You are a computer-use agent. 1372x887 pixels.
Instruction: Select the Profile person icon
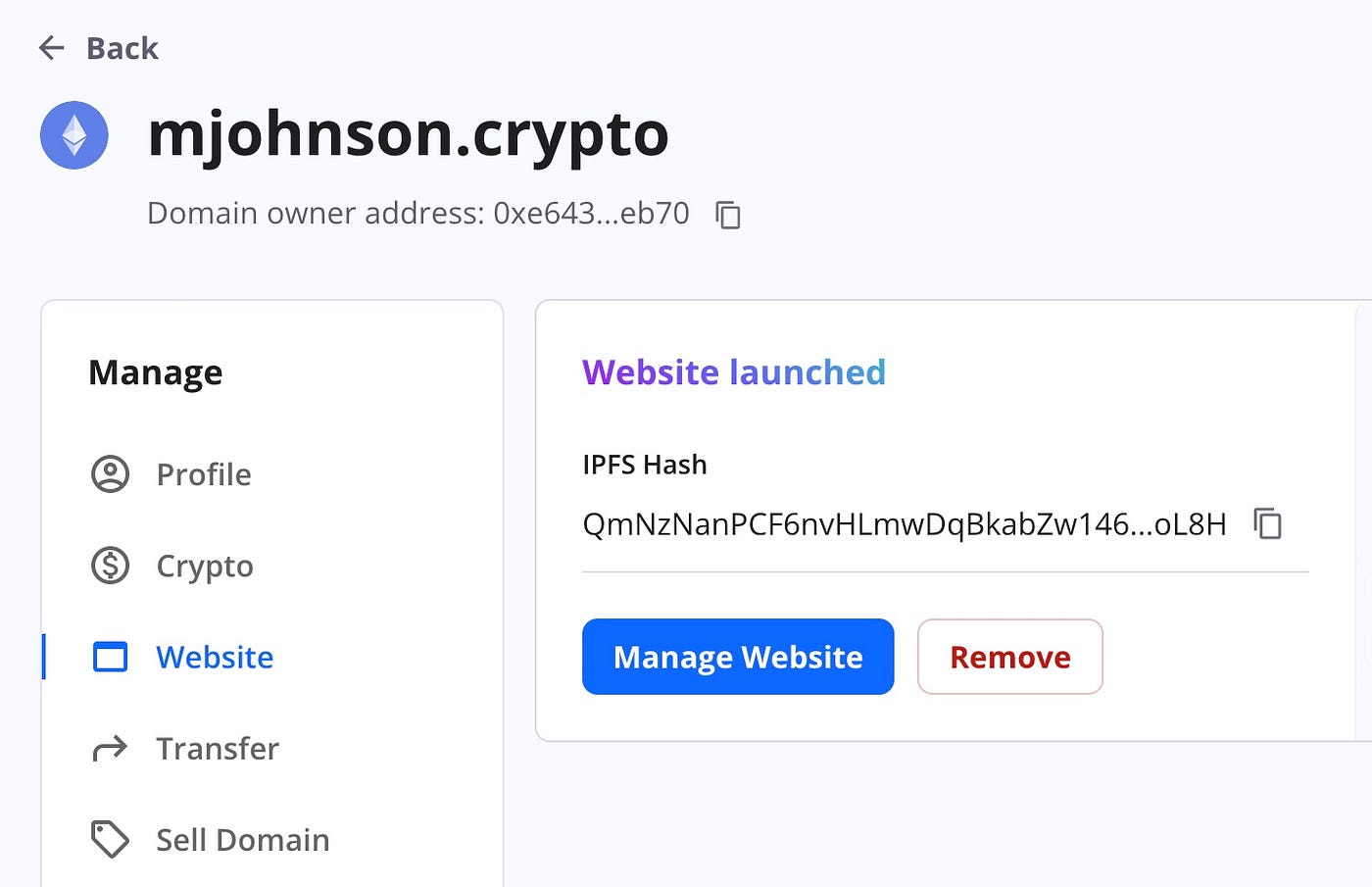pos(110,474)
